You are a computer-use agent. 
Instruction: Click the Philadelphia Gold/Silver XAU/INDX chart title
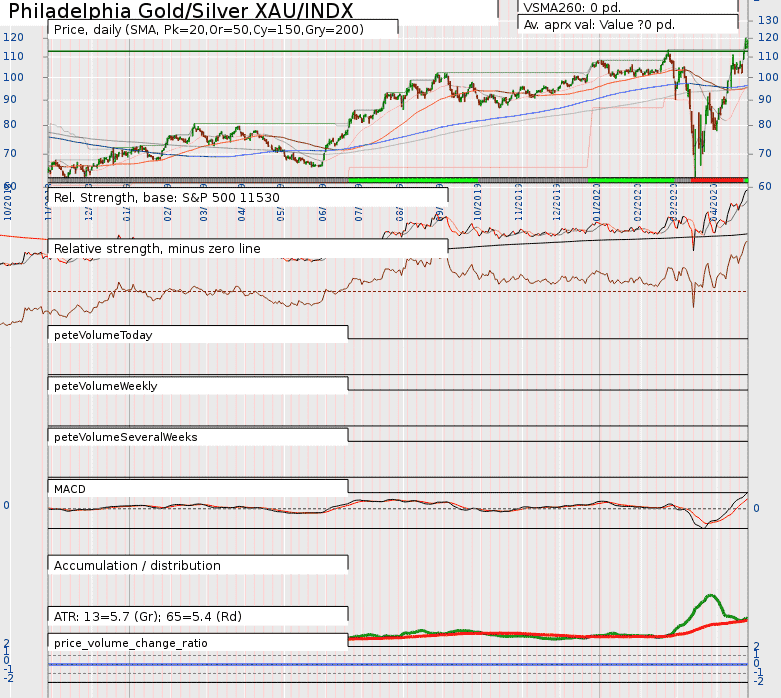[x=180, y=10]
